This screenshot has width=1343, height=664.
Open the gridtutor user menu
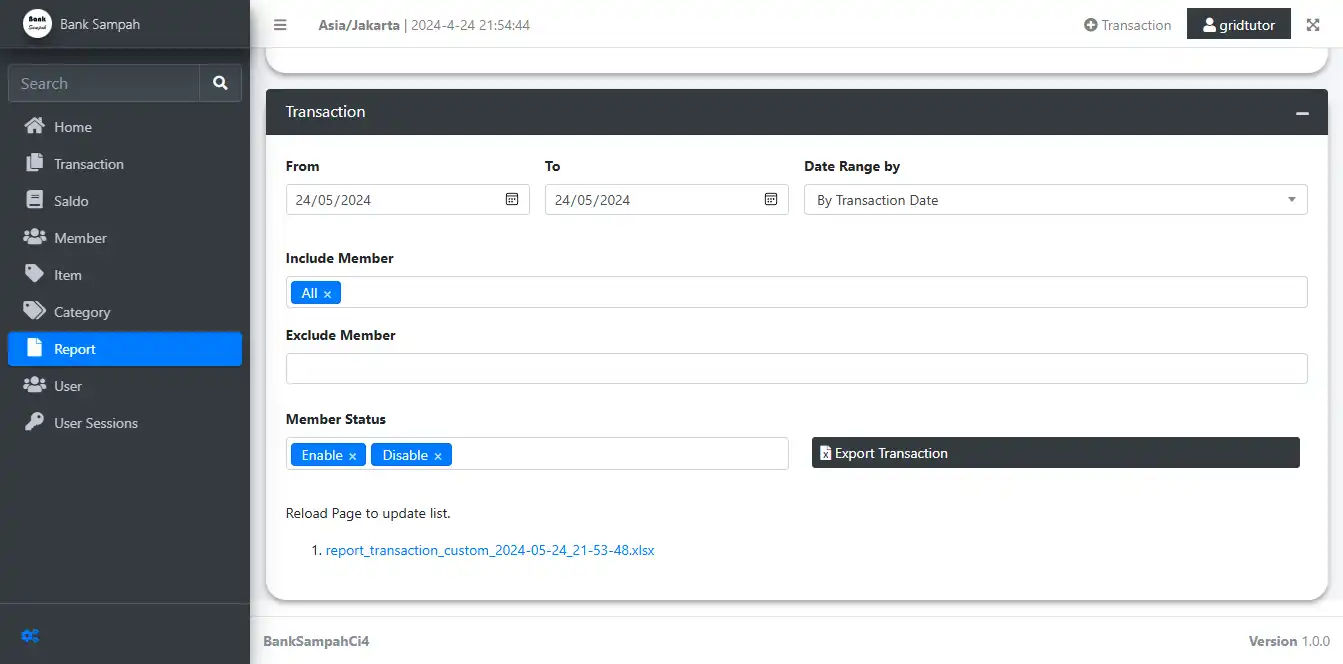(1238, 25)
